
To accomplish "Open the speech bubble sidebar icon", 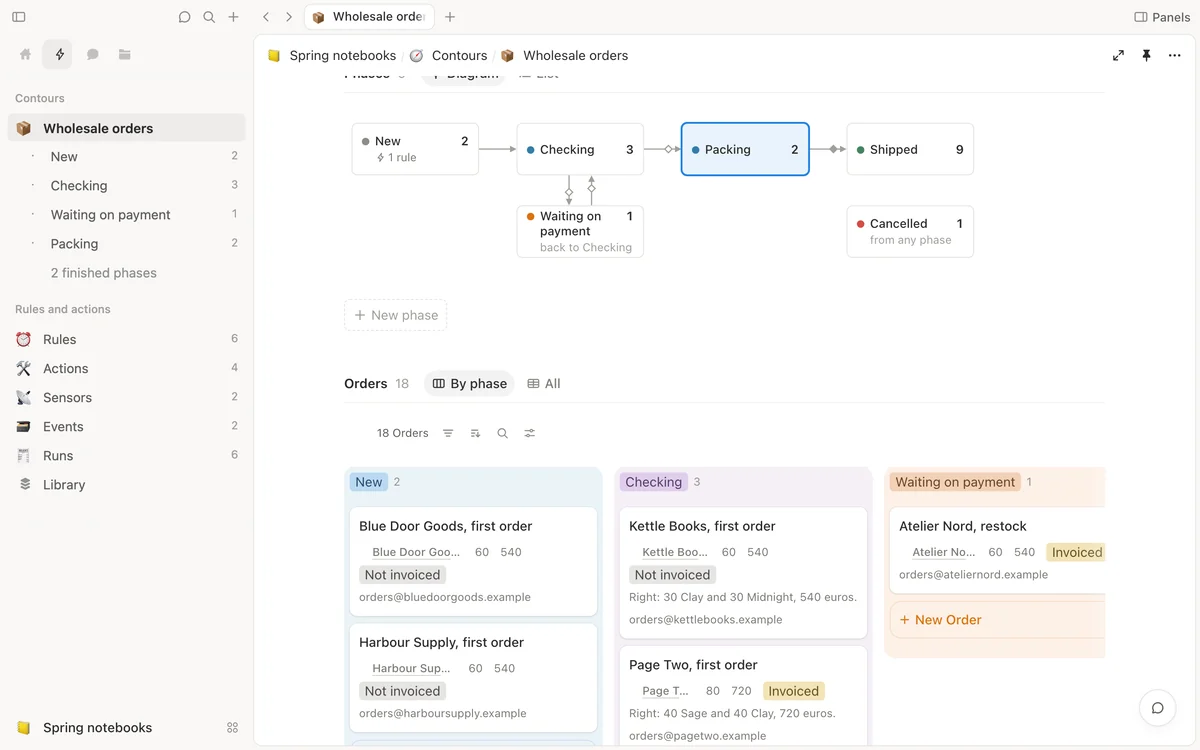I will 92,55.
